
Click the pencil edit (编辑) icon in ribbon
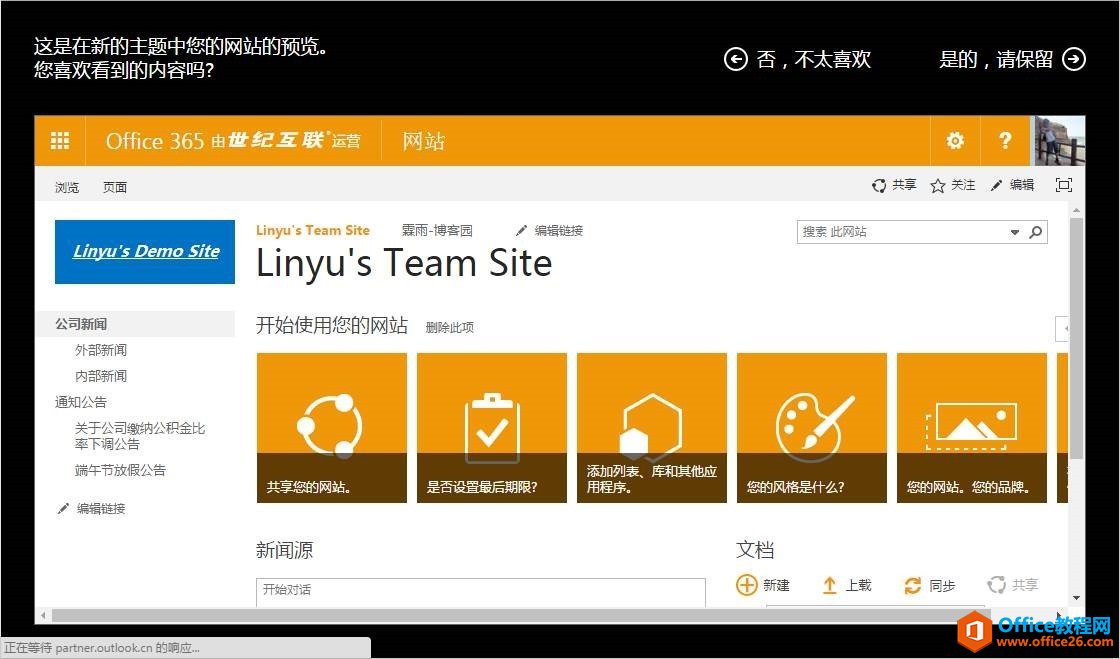pyautogui.click(x=996, y=186)
